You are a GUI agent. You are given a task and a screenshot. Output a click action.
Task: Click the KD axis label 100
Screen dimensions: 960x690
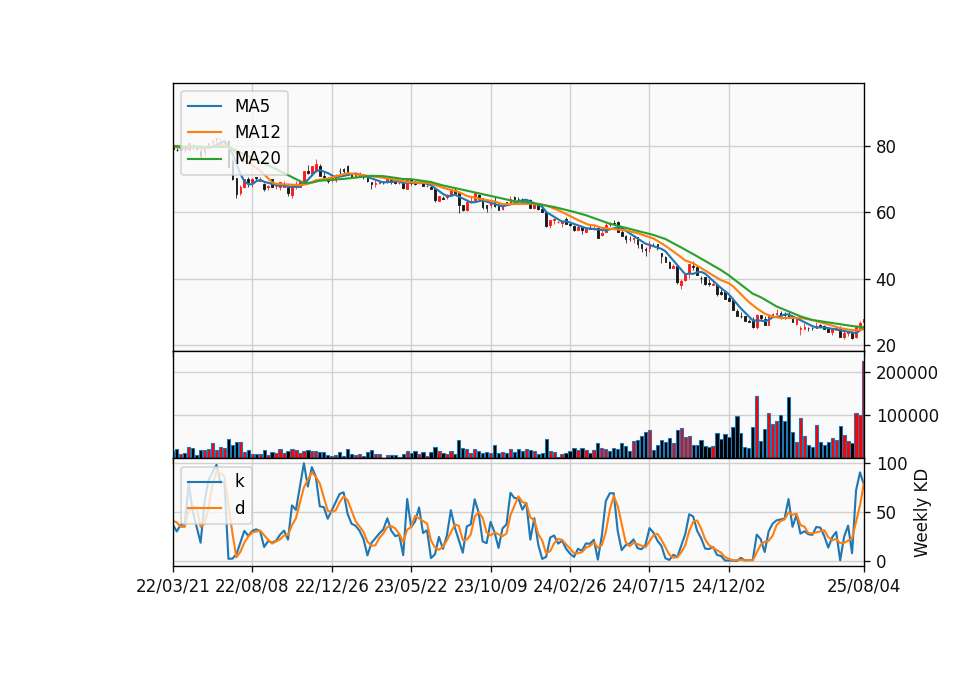(891, 464)
